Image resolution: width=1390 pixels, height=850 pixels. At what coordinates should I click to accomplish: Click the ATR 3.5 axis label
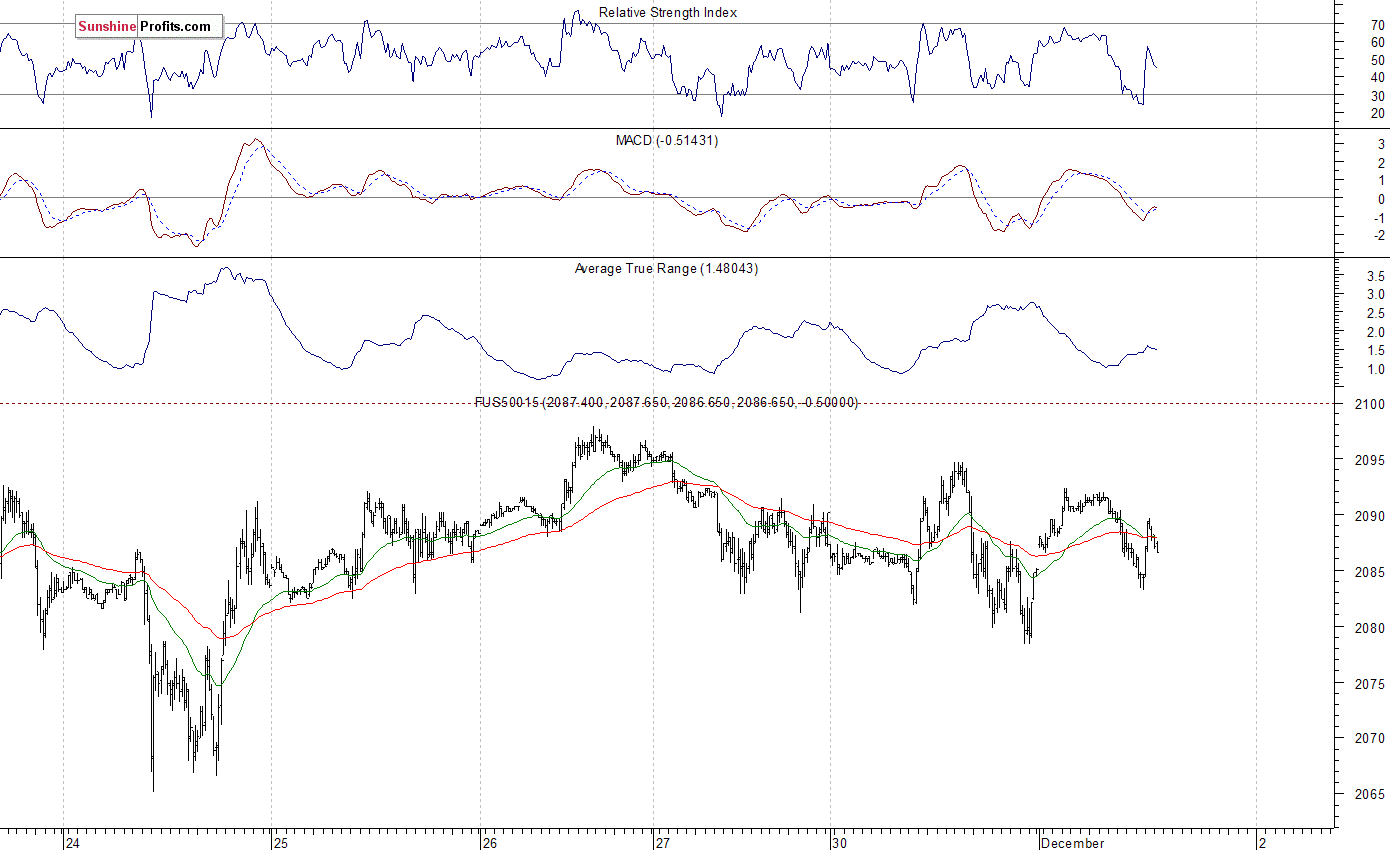pyautogui.click(x=1375, y=275)
